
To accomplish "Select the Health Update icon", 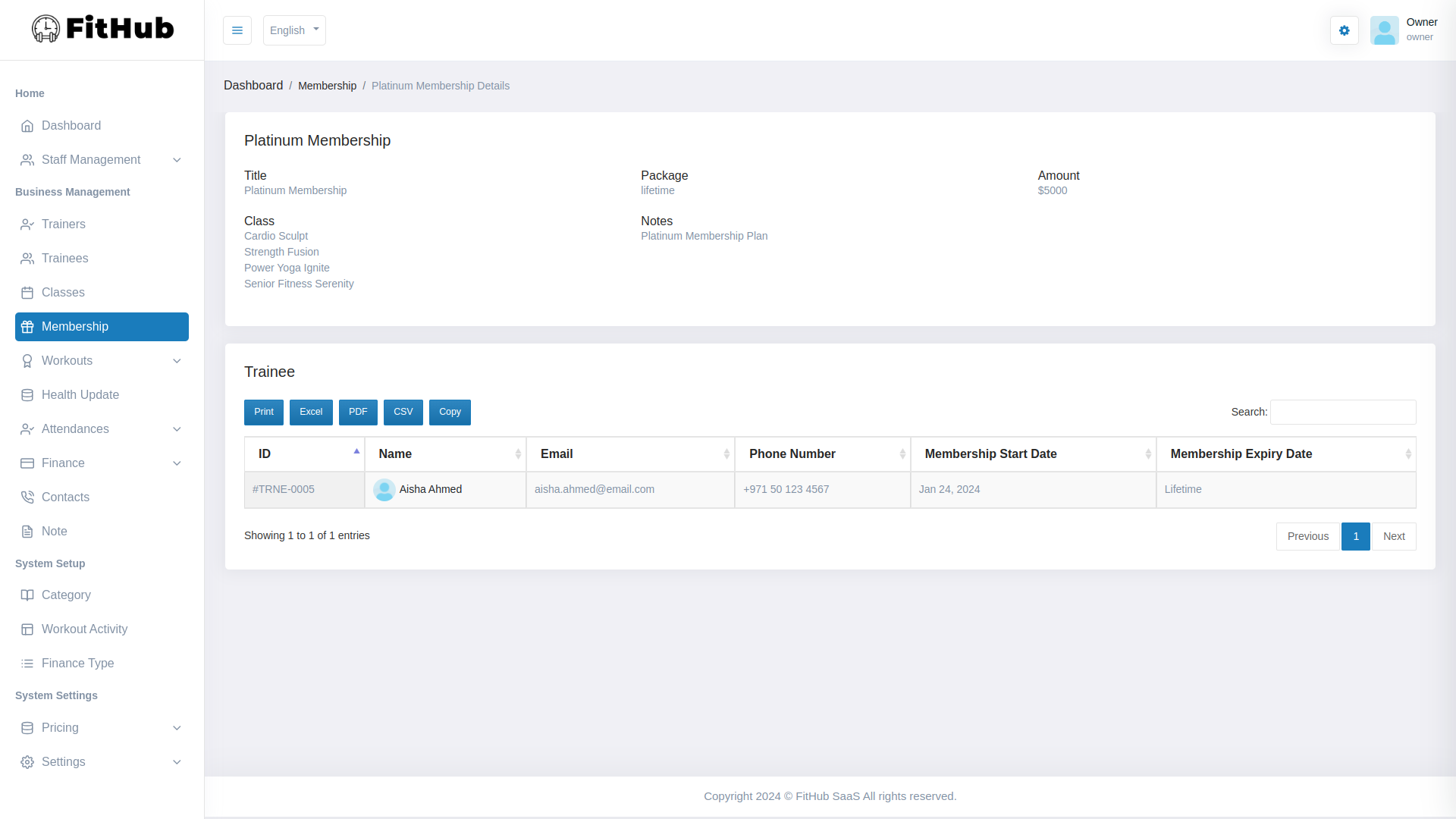I will [27, 395].
